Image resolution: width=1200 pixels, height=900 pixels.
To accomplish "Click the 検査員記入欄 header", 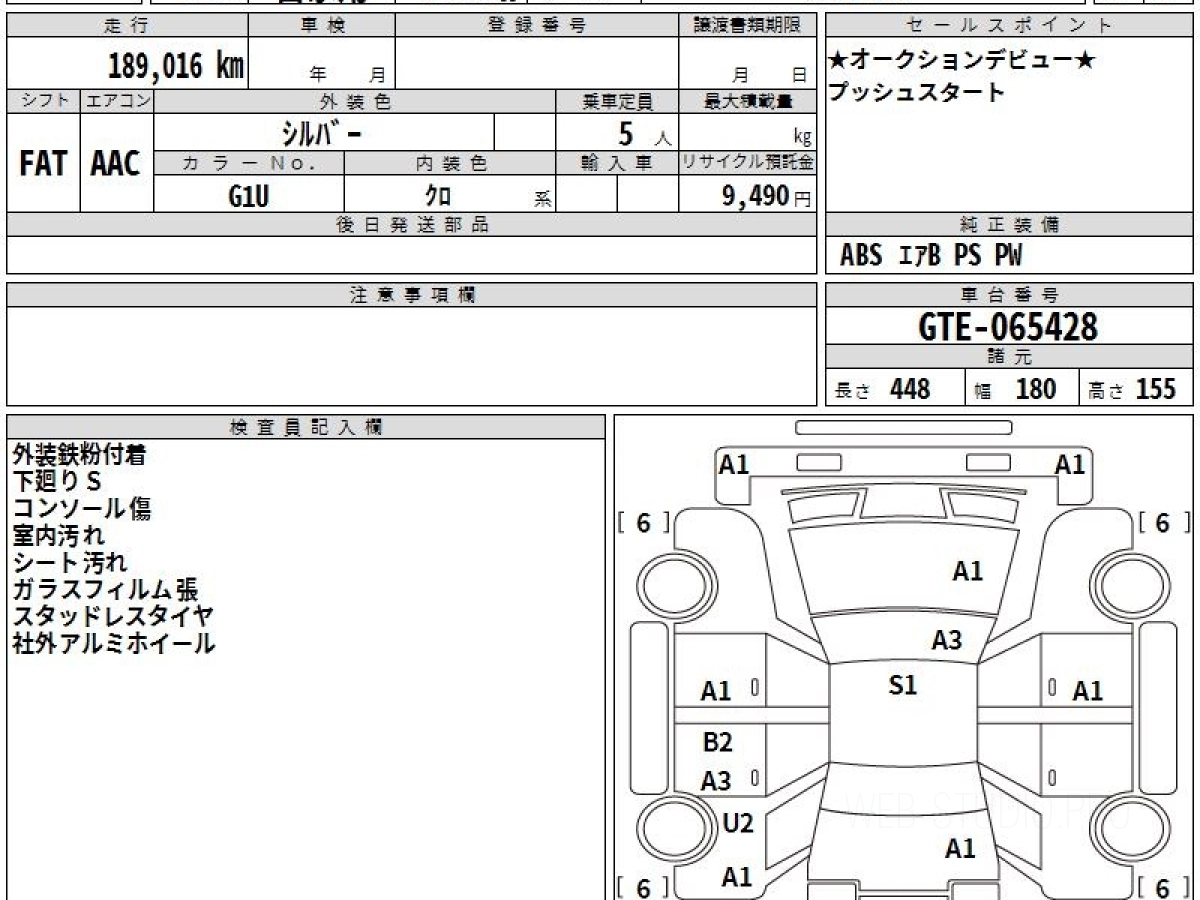I will point(306,426).
